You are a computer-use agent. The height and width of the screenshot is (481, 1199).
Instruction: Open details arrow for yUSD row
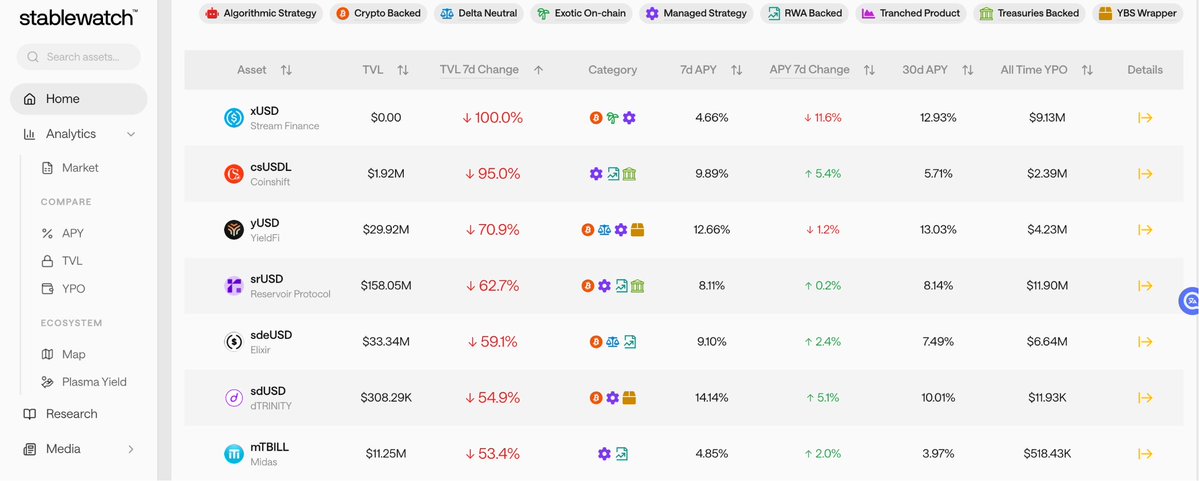(x=1145, y=229)
